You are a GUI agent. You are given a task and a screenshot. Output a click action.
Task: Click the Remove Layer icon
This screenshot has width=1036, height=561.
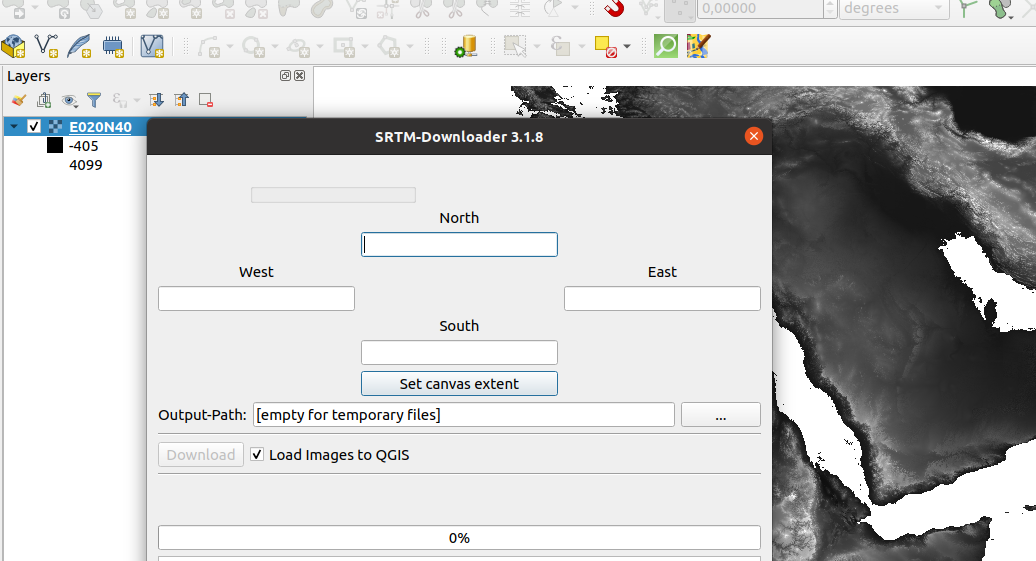tap(206, 100)
